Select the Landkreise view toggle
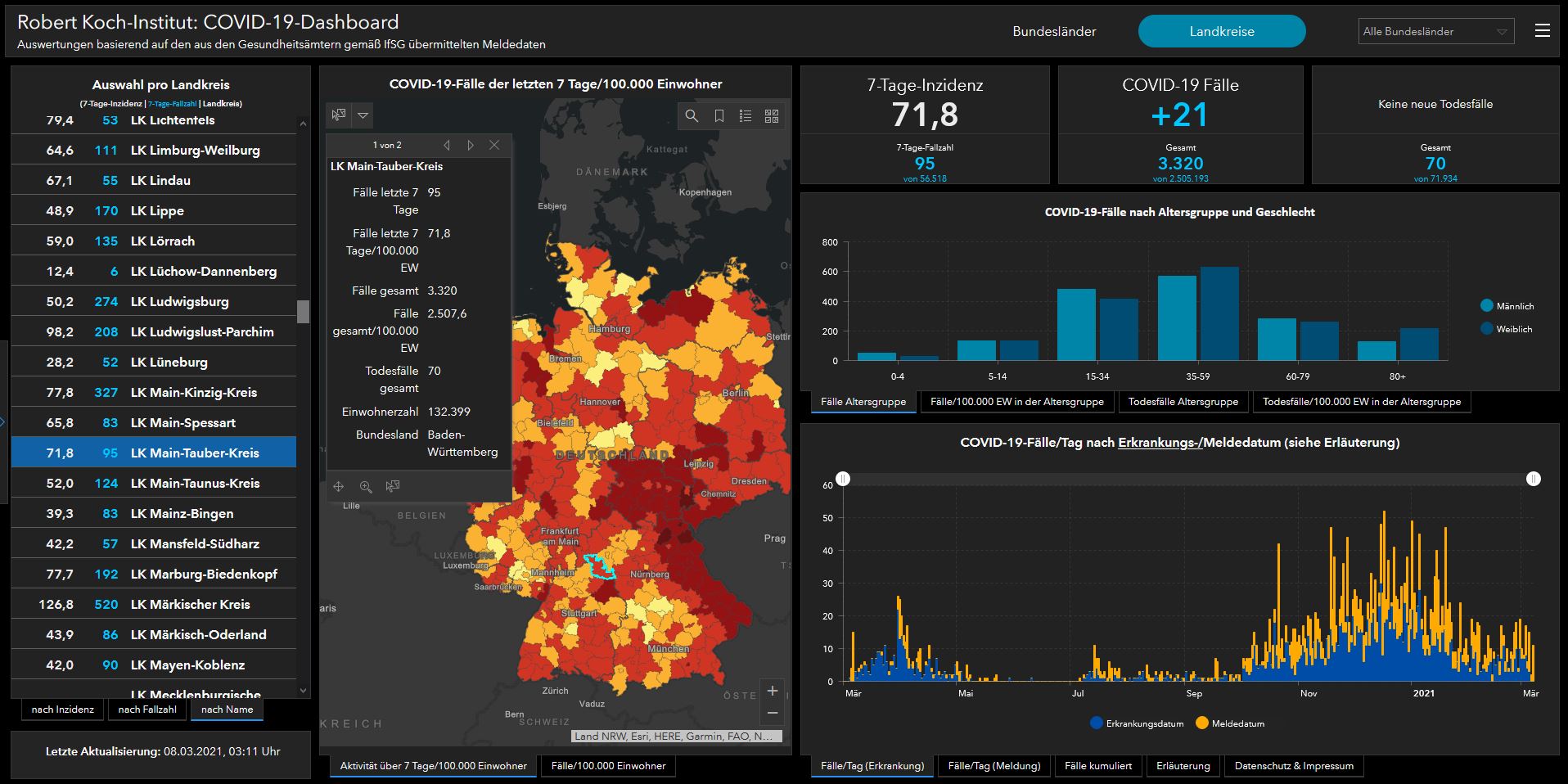This screenshot has height=784, width=1568. click(x=1221, y=32)
